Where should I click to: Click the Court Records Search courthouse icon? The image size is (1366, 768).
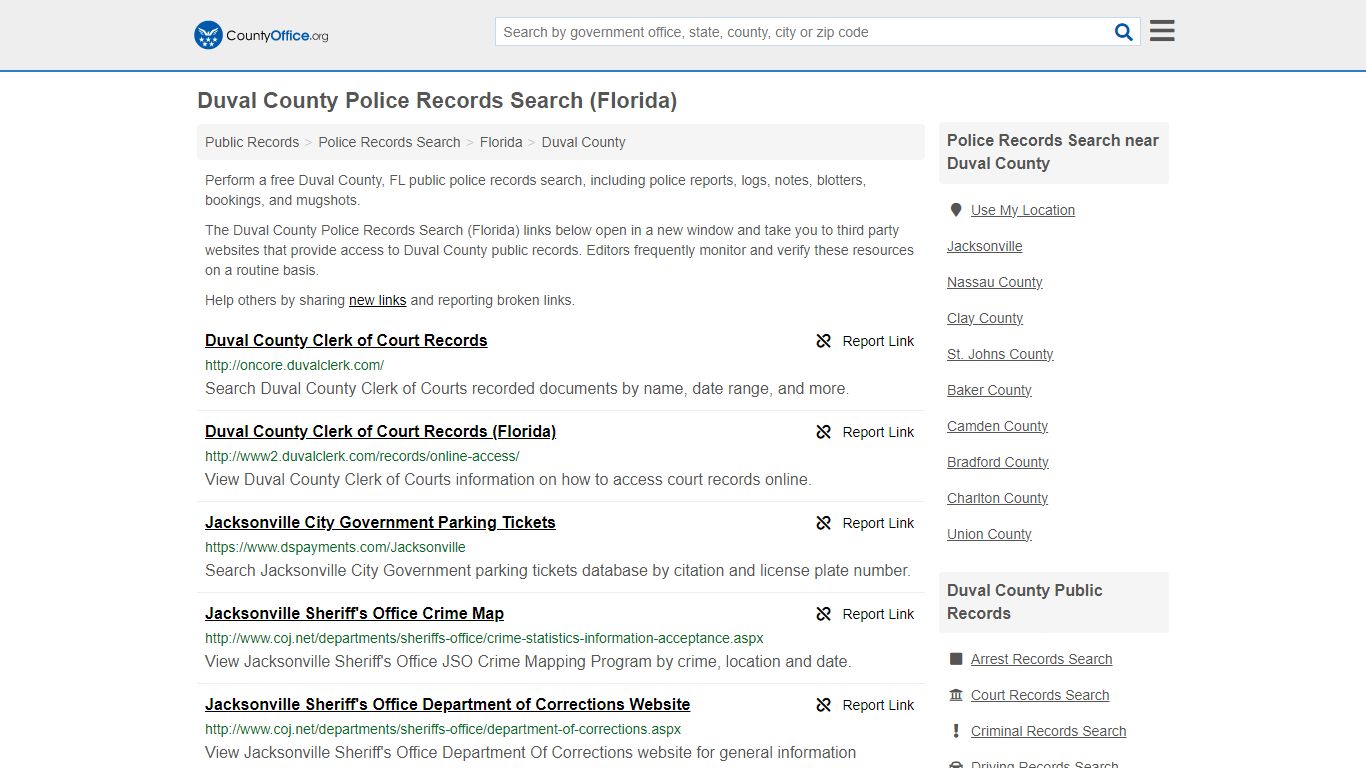click(x=956, y=695)
